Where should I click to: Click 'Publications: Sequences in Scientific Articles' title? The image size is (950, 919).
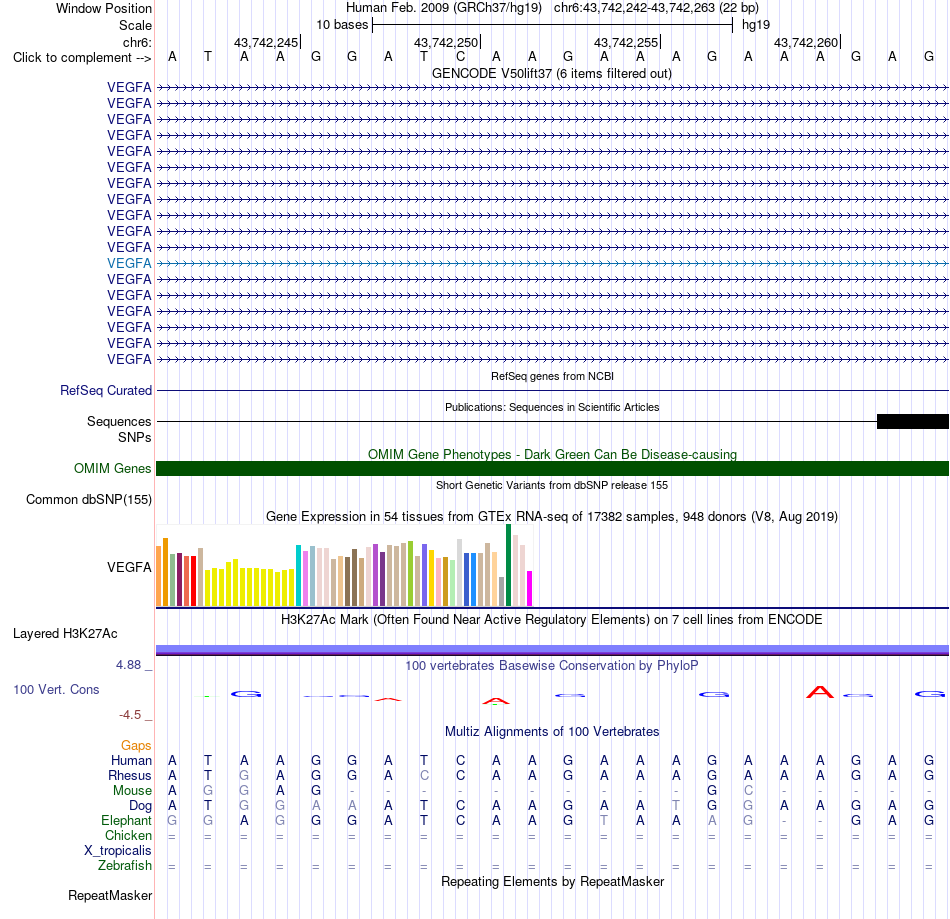coord(552,407)
